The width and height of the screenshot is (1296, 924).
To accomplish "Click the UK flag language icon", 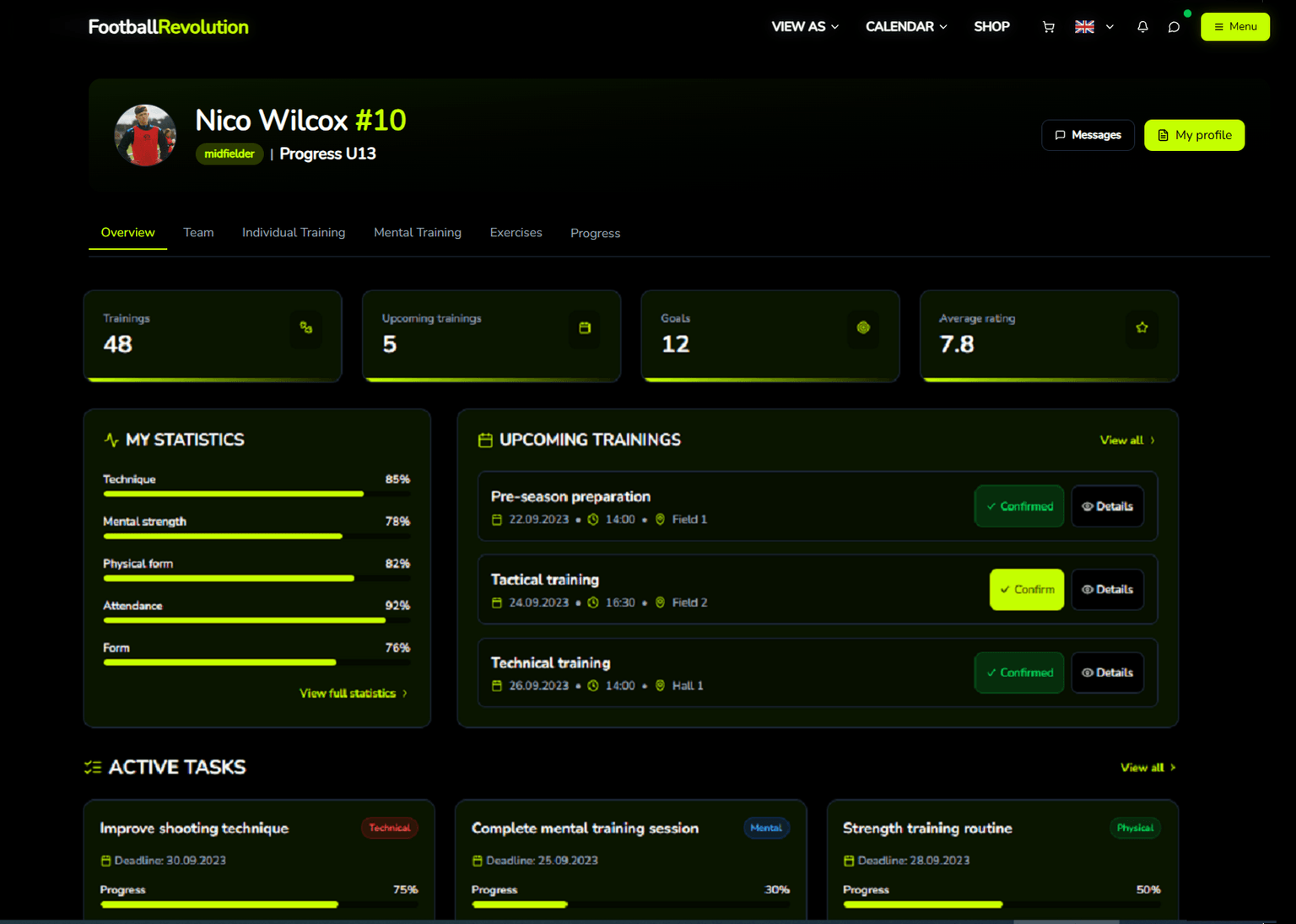I will 1084,27.
